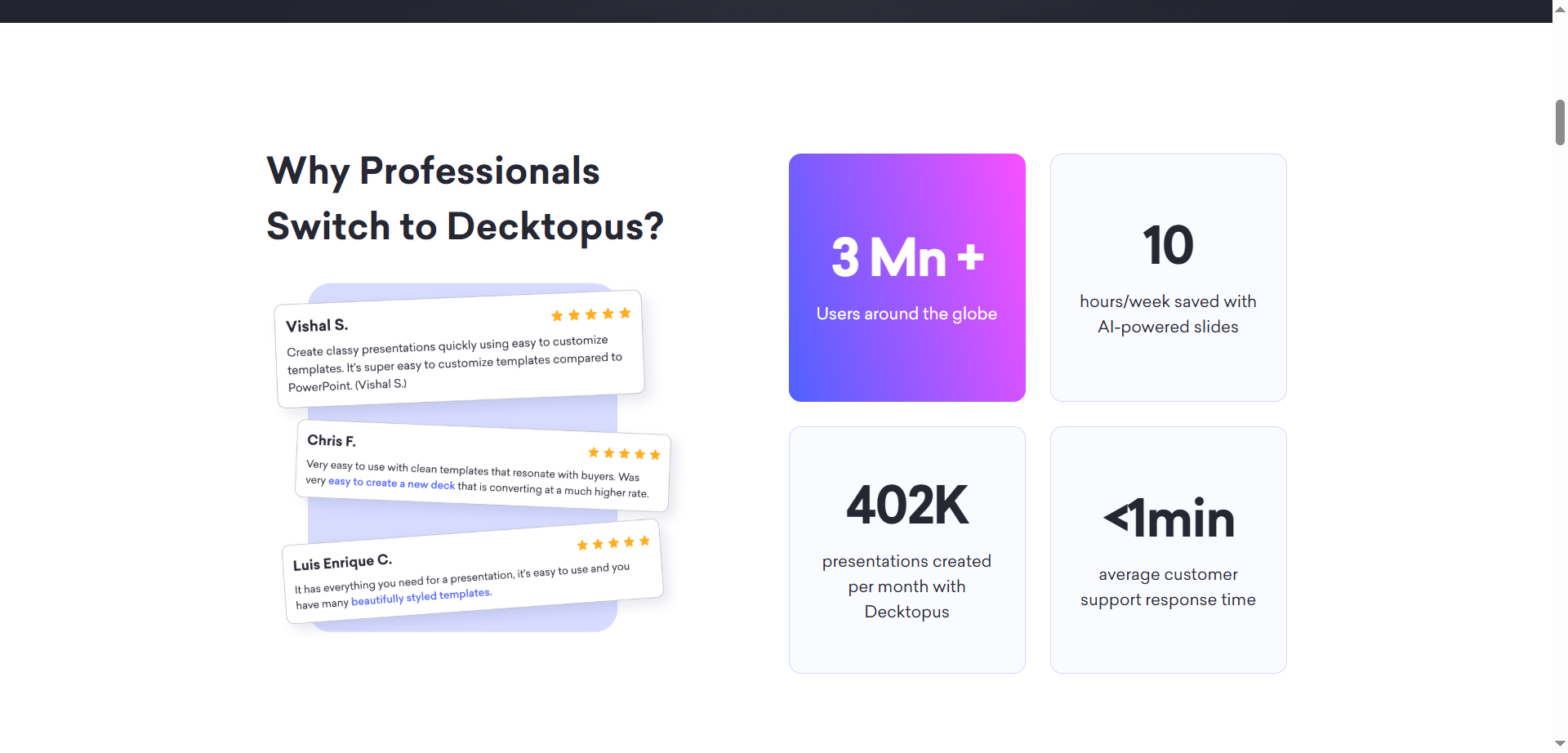Click the "Users around the globe" text
The height and width of the screenshot is (753, 1568).
pos(906,314)
